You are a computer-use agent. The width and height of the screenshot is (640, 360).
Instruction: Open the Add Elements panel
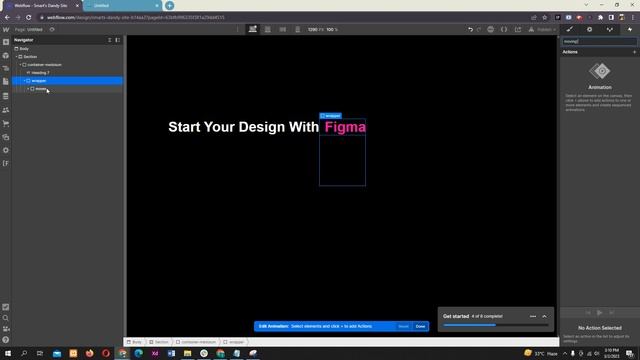(x=6, y=42)
